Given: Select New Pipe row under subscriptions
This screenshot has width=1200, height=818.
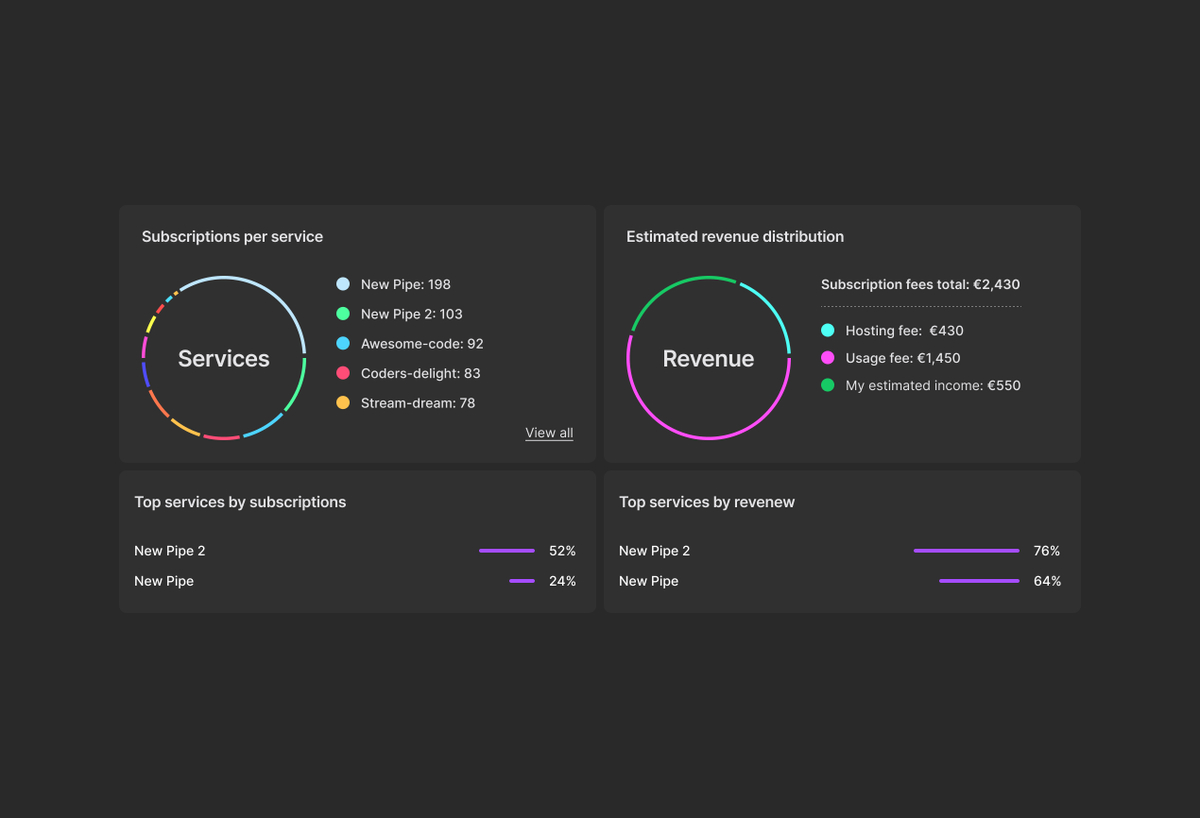Looking at the screenshot, I should click(355, 581).
